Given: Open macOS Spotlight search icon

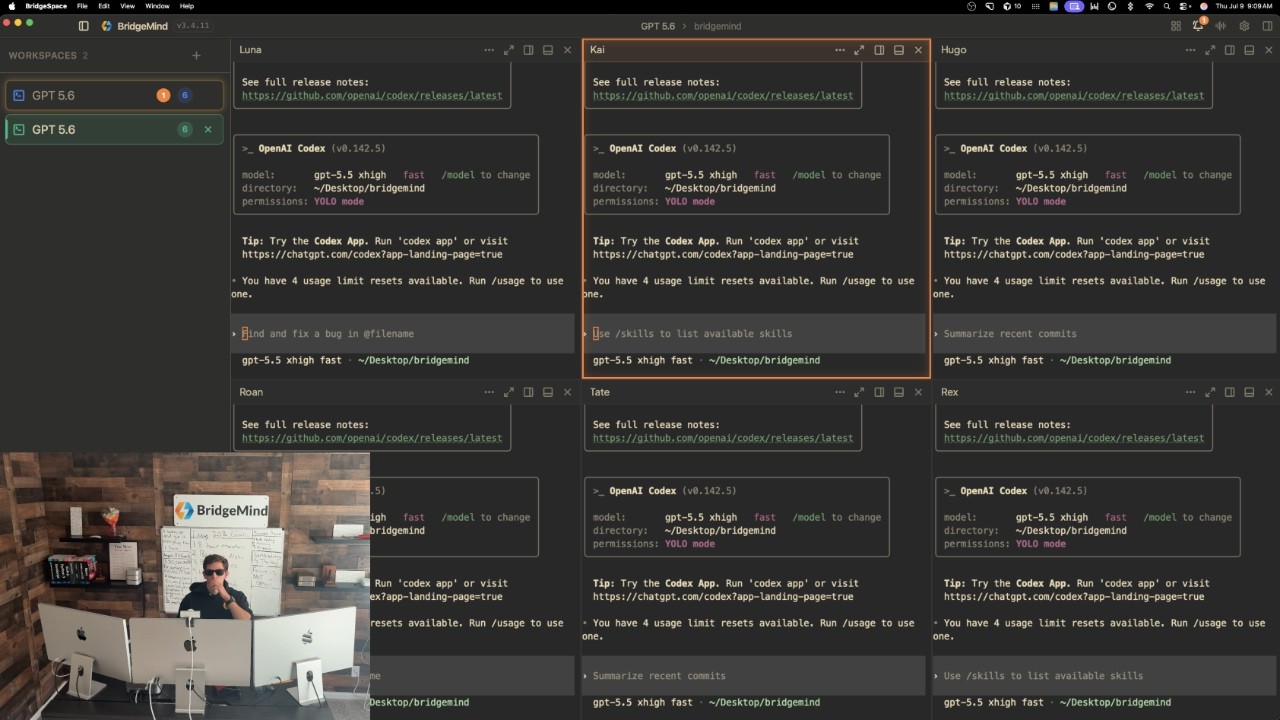Looking at the screenshot, I should (x=1166, y=6).
